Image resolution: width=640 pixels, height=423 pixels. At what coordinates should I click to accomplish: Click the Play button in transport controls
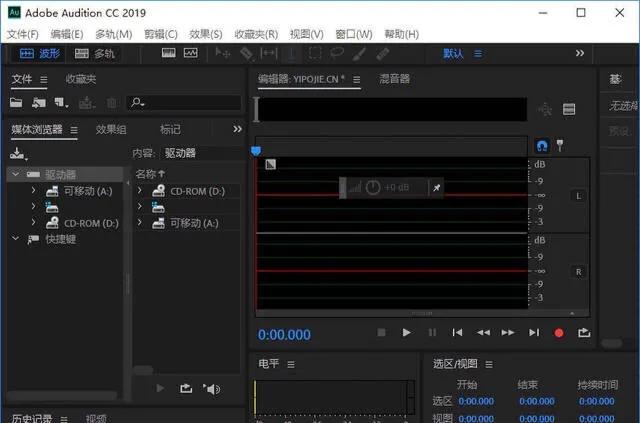[406, 332]
